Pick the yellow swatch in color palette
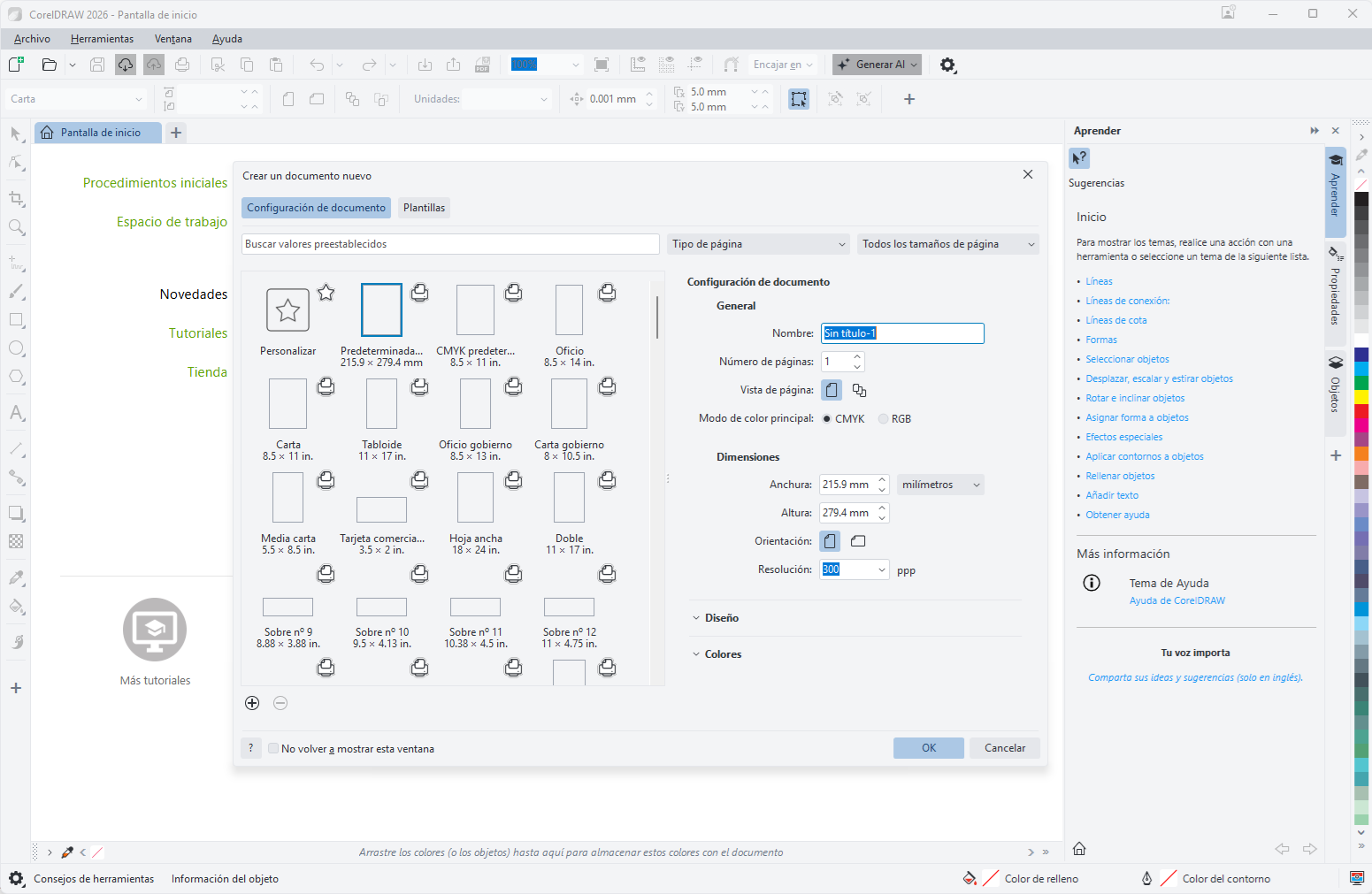The height and width of the screenshot is (894, 1372). 1361,397
